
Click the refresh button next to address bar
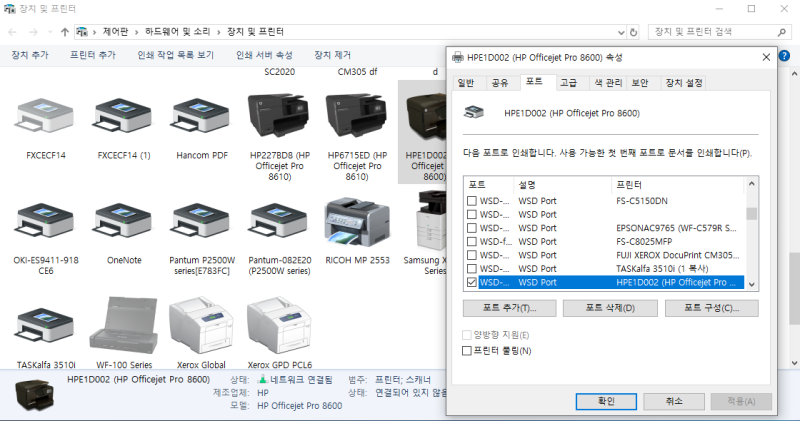633,32
